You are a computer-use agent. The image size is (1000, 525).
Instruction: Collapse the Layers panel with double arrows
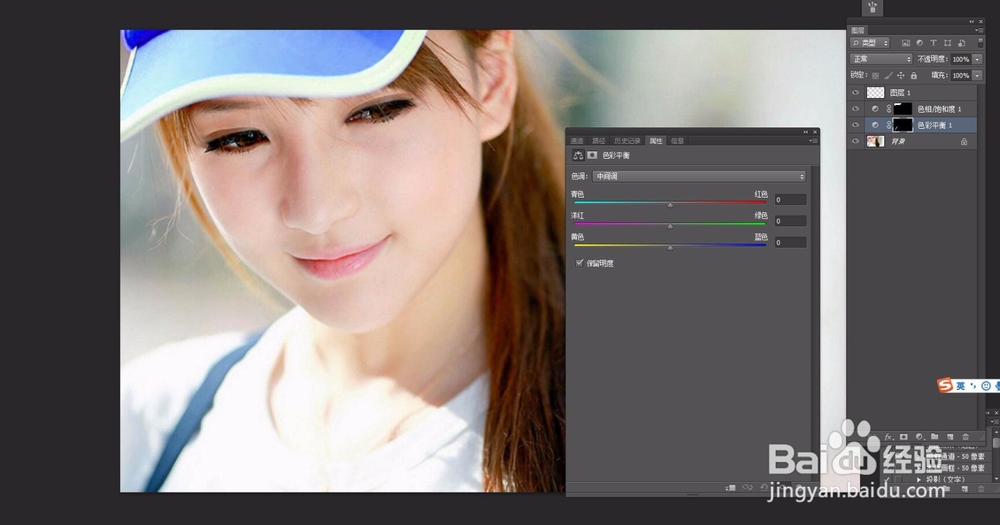click(972, 22)
